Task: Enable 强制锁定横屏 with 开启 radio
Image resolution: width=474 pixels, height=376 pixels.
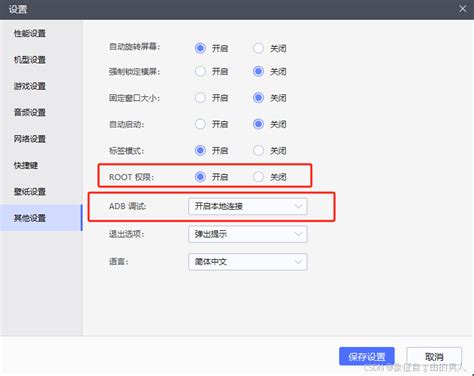Action: click(x=200, y=71)
